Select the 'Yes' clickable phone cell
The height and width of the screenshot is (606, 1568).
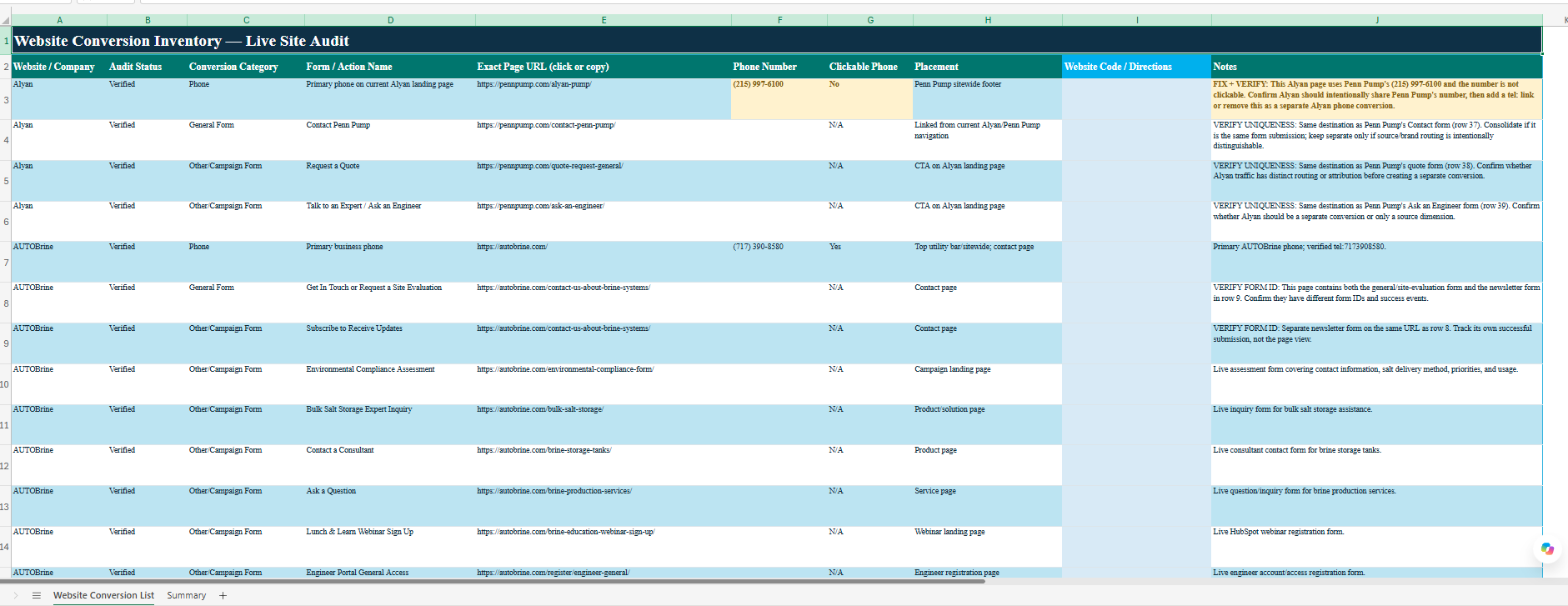point(870,263)
